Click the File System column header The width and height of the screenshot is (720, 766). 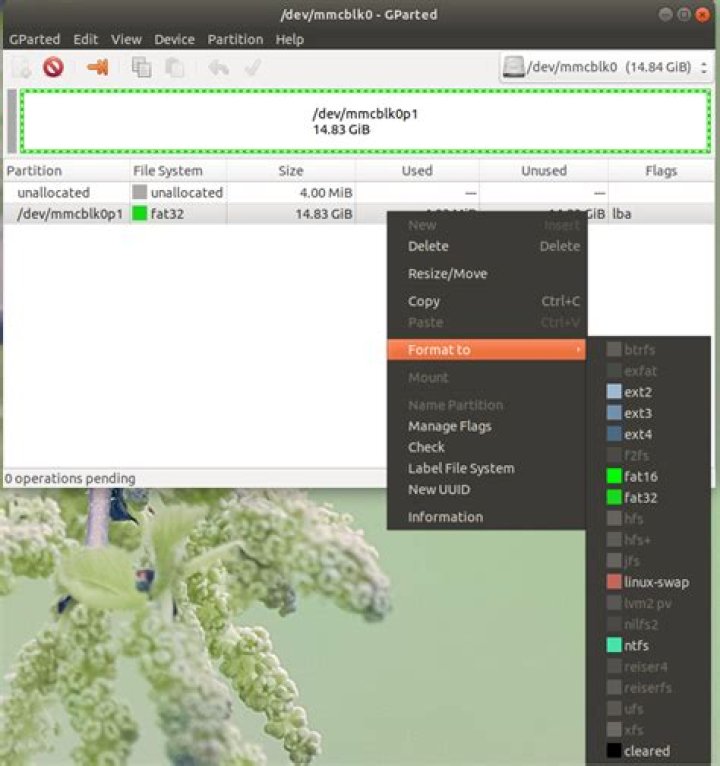pyautogui.click(x=178, y=170)
